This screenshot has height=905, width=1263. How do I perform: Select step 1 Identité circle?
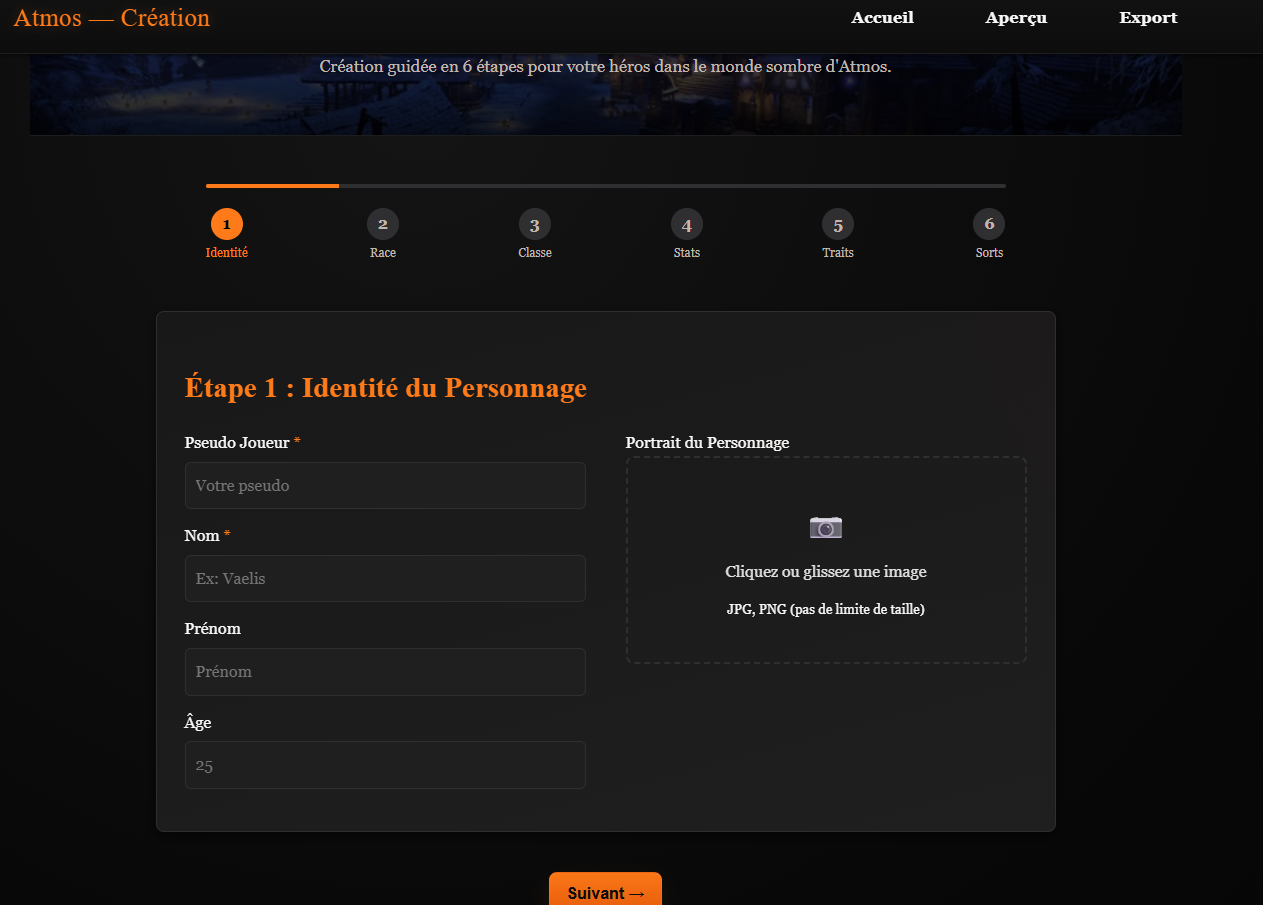[227, 224]
